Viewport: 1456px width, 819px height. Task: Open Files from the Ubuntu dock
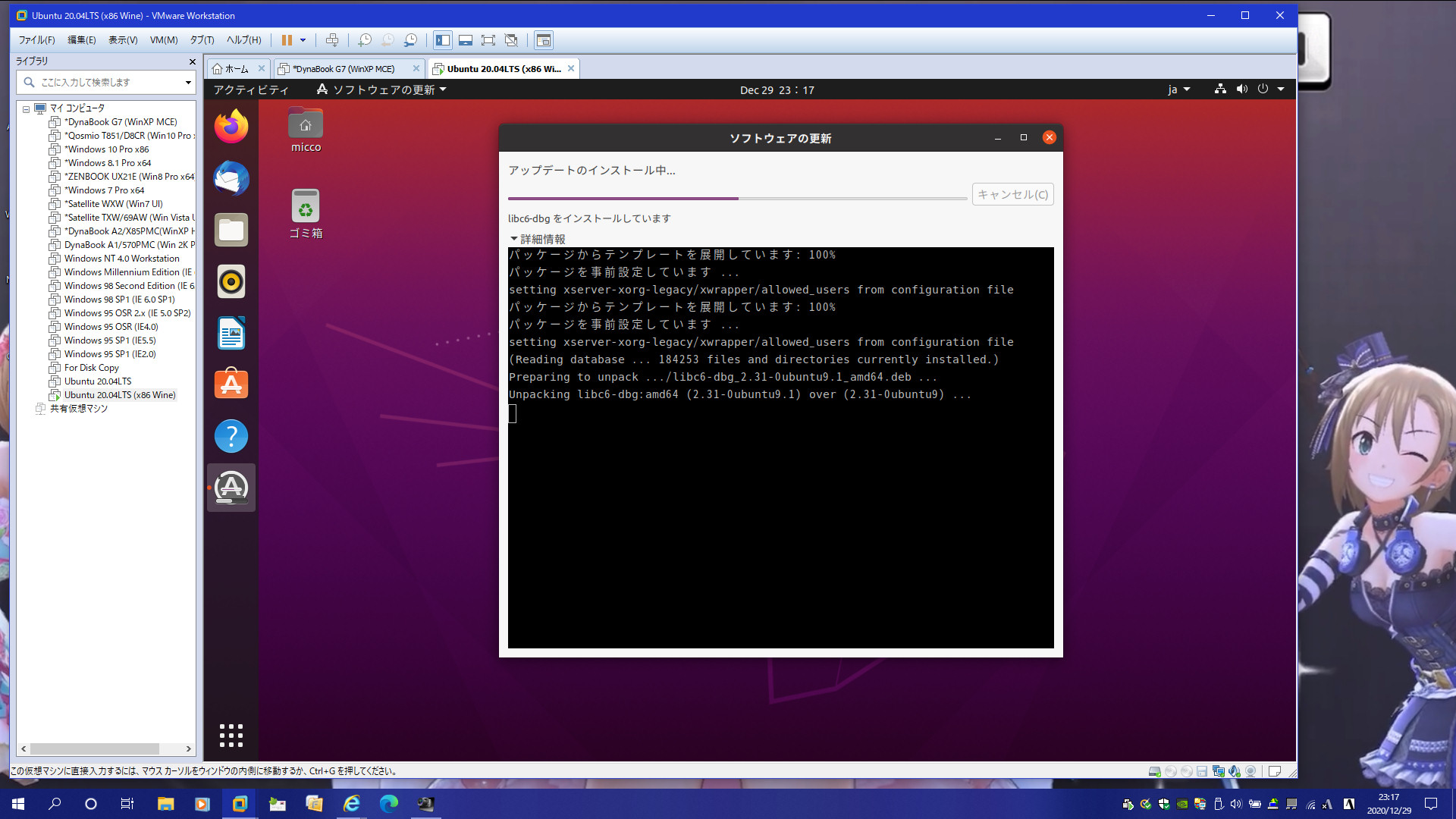[x=231, y=230]
